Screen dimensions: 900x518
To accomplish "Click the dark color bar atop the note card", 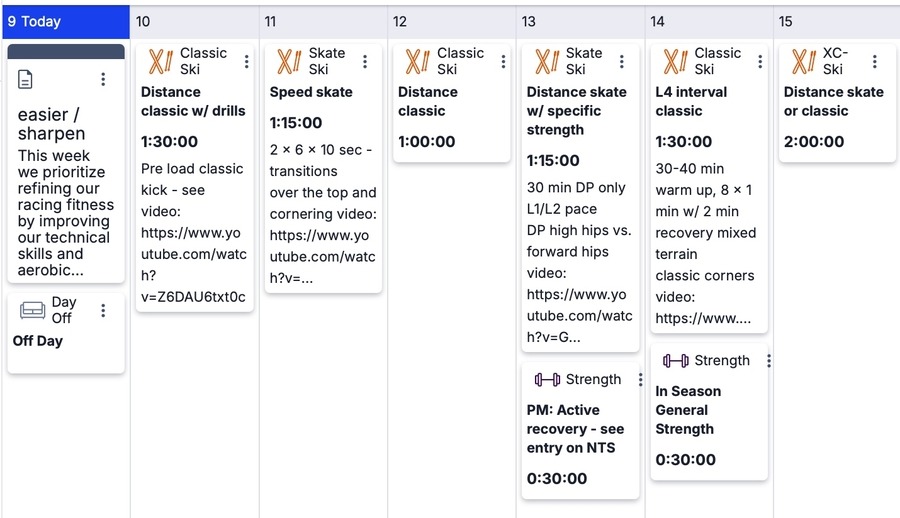I will coord(66,51).
